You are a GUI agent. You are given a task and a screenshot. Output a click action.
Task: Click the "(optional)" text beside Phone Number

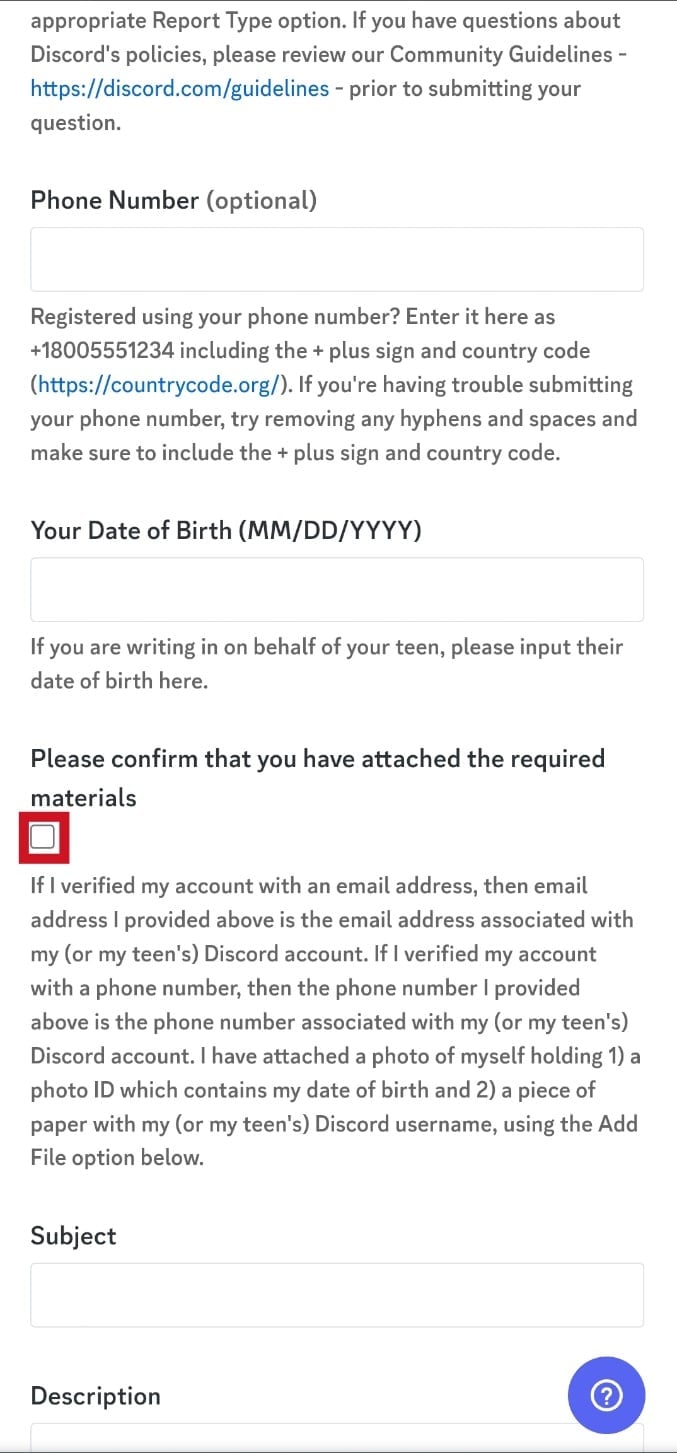point(261,200)
